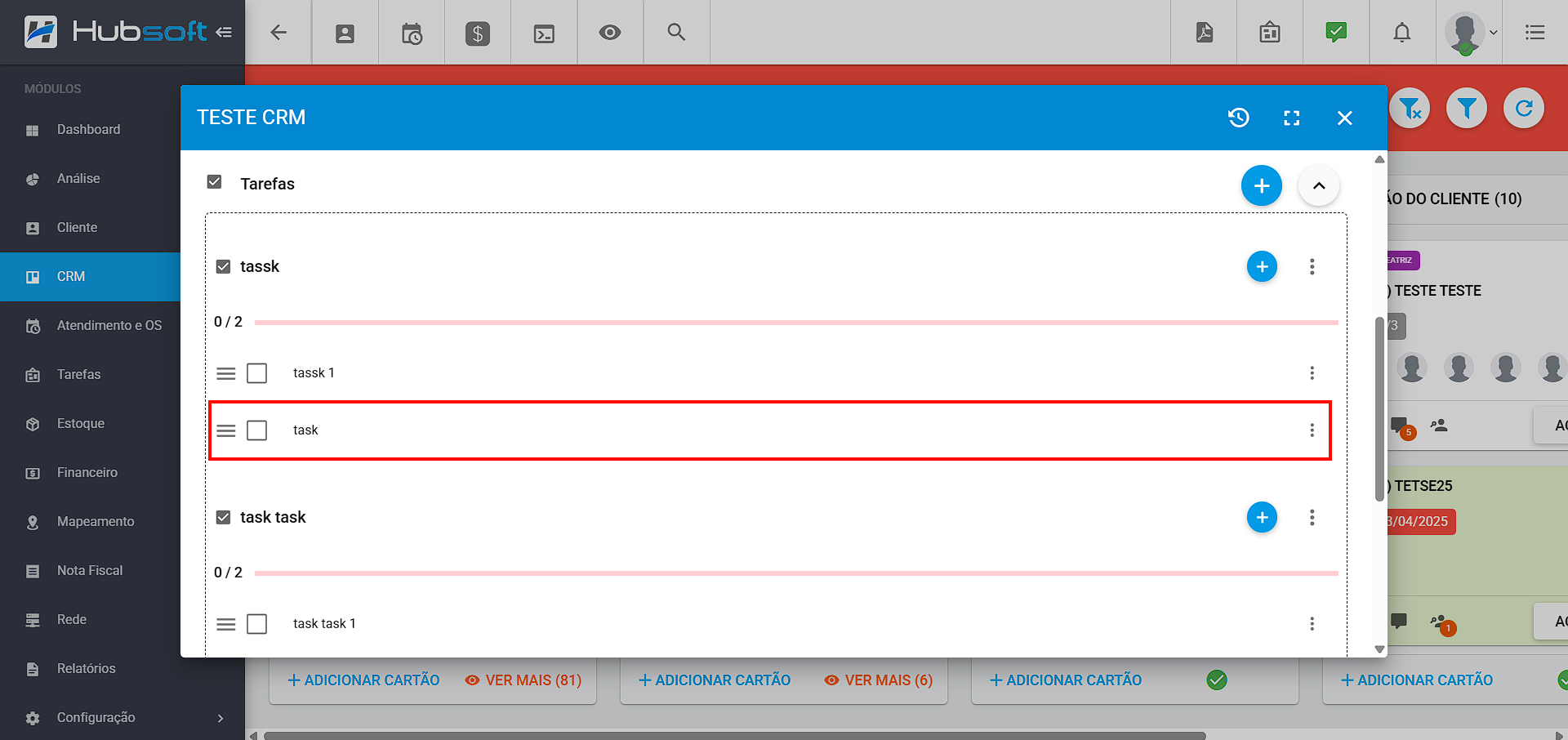Viewport: 1568px width, 740px height.
Task: Go back with the top toolbar arrow
Action: 278,33
